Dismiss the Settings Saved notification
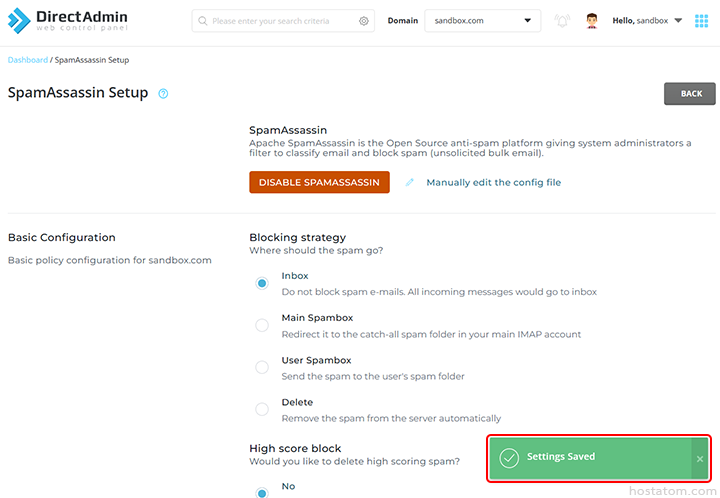The height and width of the screenshot is (498, 720). click(700, 458)
